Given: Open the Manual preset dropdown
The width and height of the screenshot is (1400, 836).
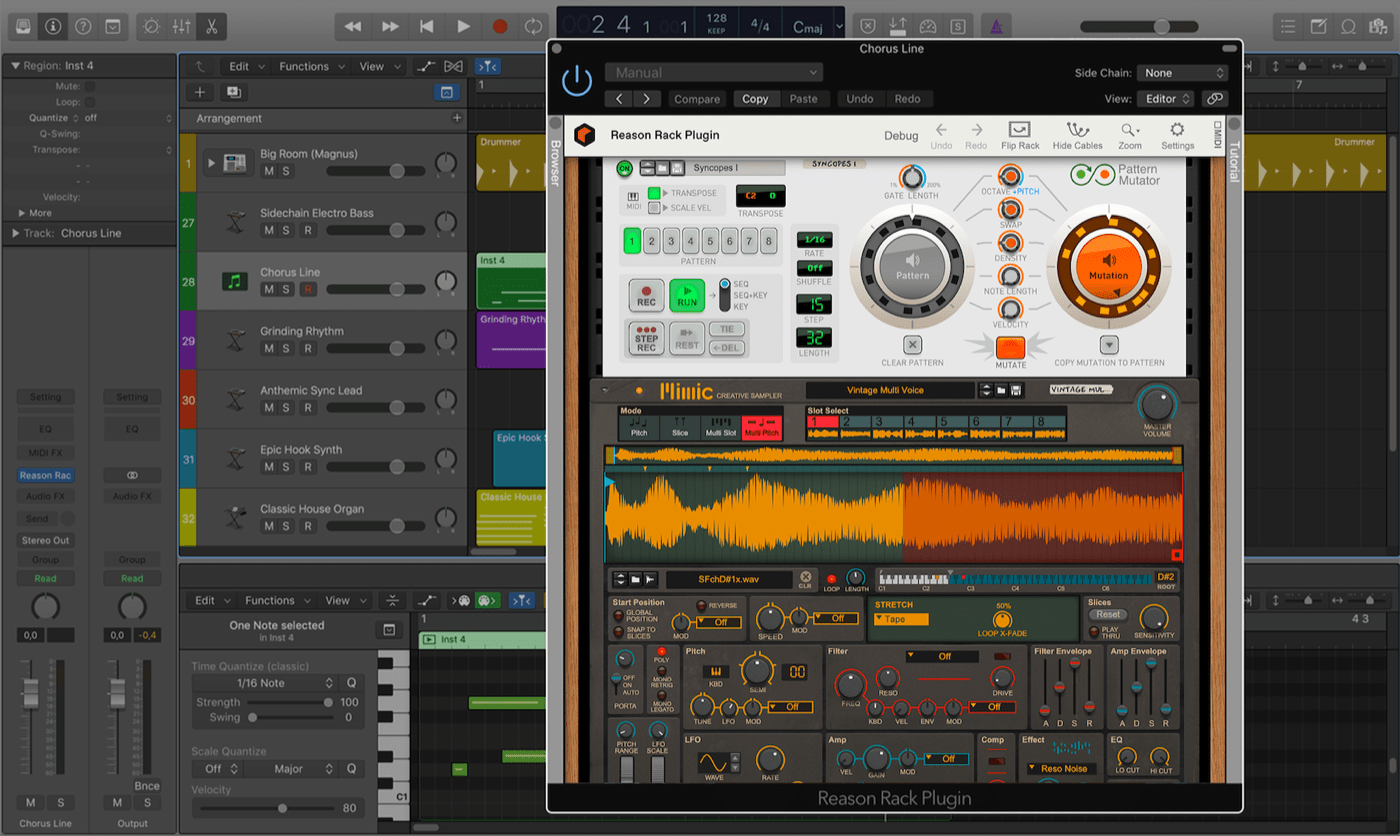Looking at the screenshot, I should pyautogui.click(x=713, y=73).
